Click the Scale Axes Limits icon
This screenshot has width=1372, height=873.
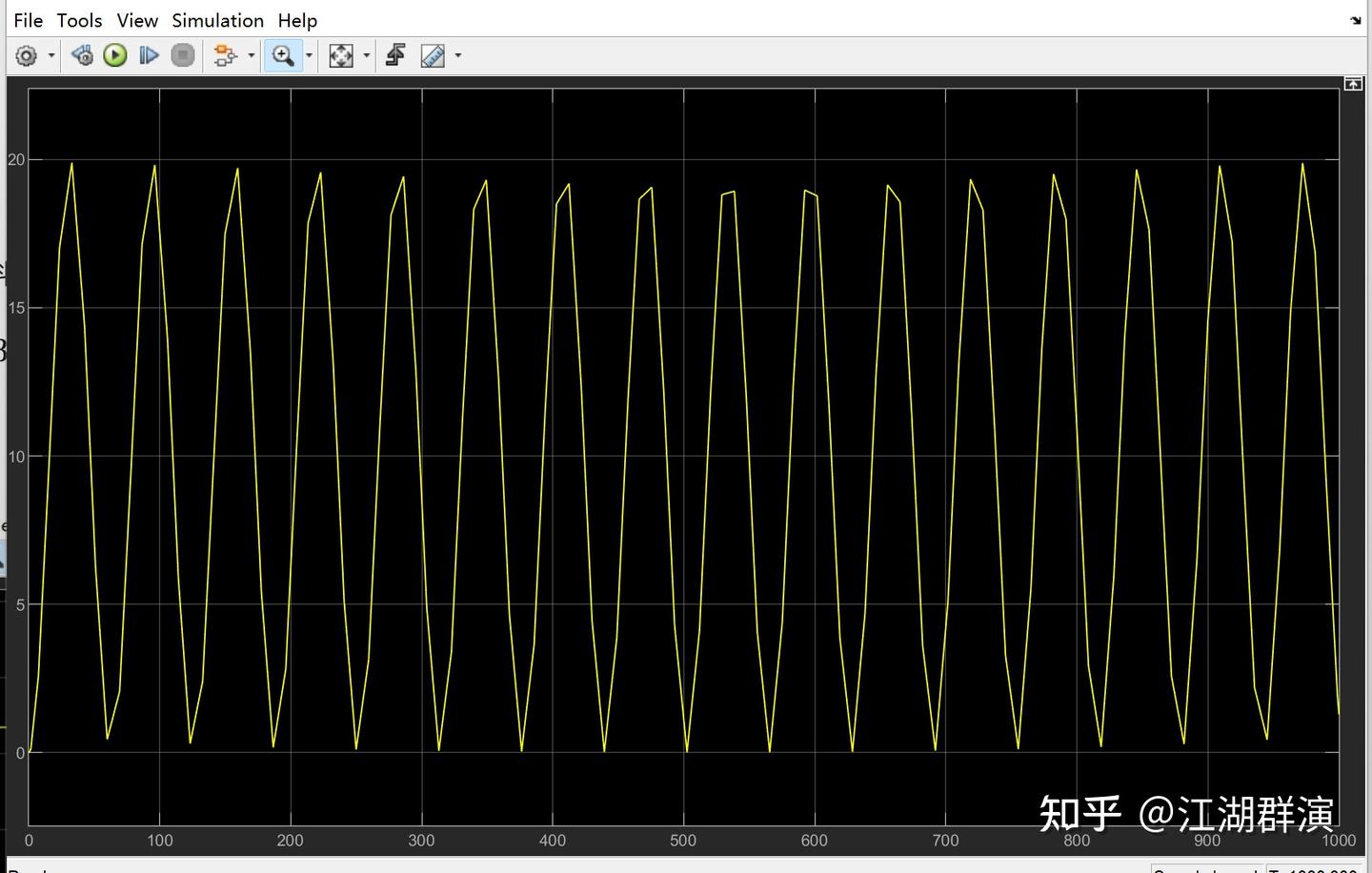point(341,56)
